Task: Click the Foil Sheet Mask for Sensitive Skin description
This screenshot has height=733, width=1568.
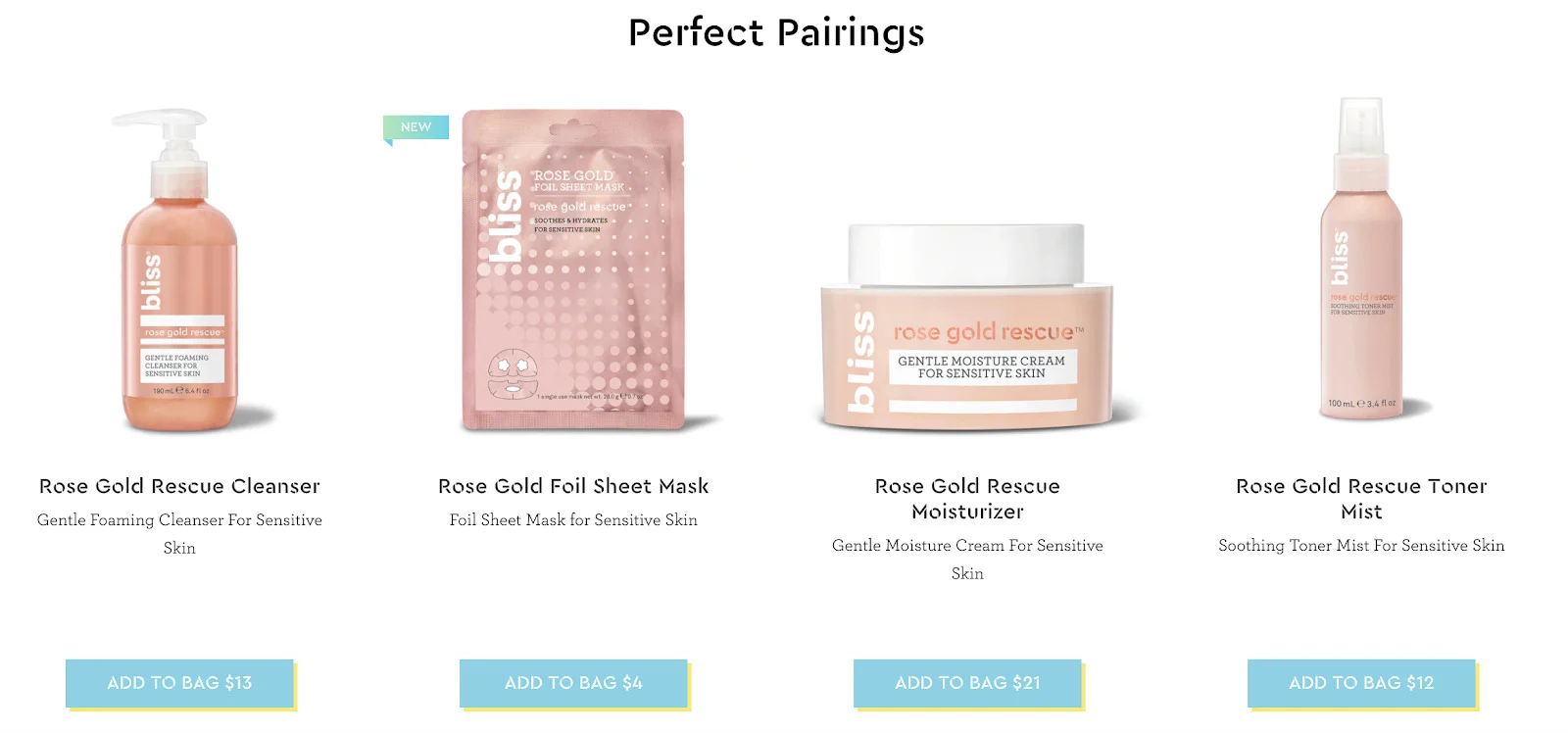Action: pyautogui.click(x=573, y=520)
